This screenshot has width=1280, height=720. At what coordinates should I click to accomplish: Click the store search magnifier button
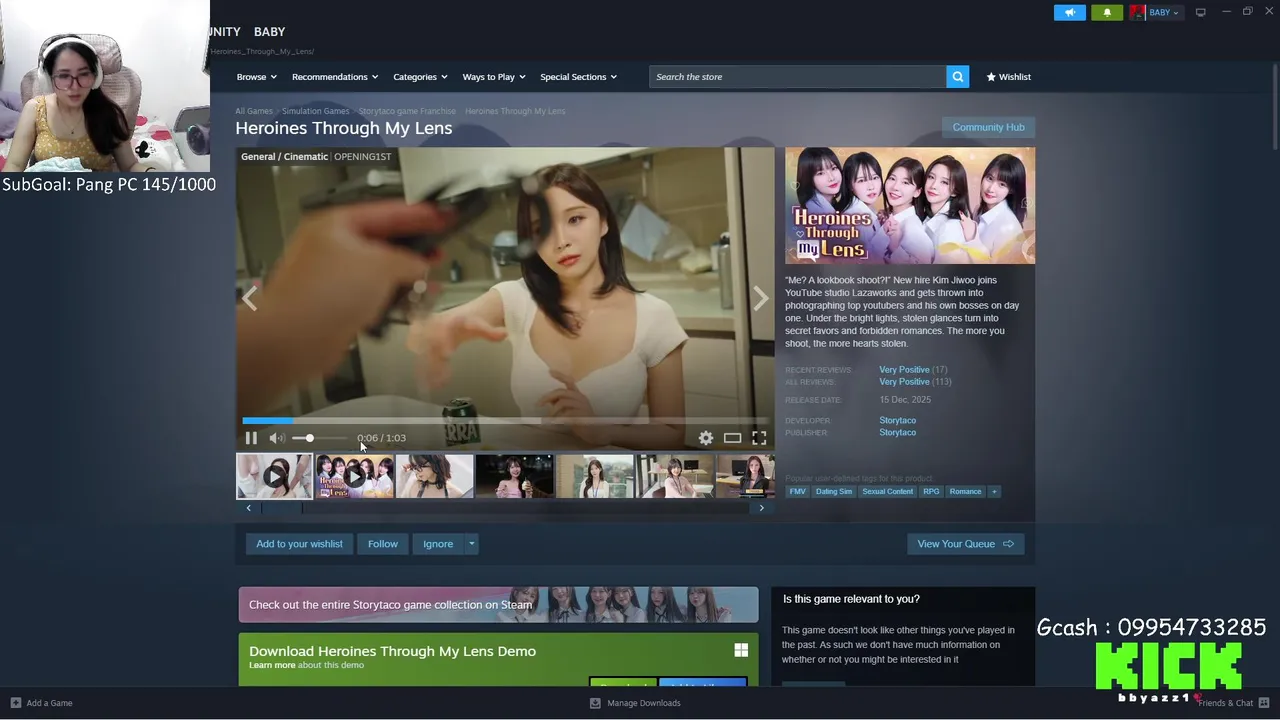tap(957, 77)
